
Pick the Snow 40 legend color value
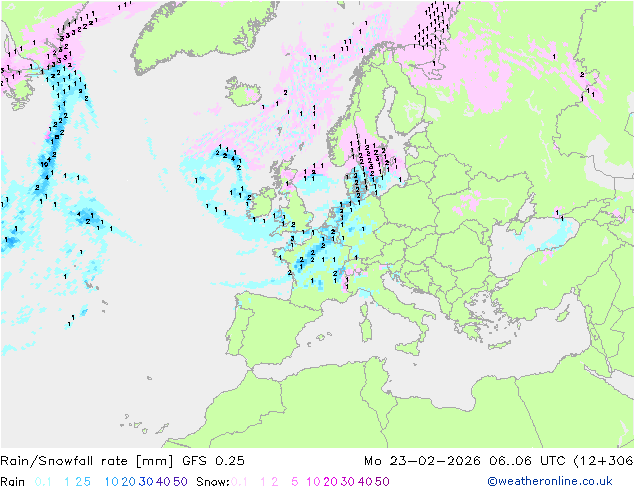[365, 482]
